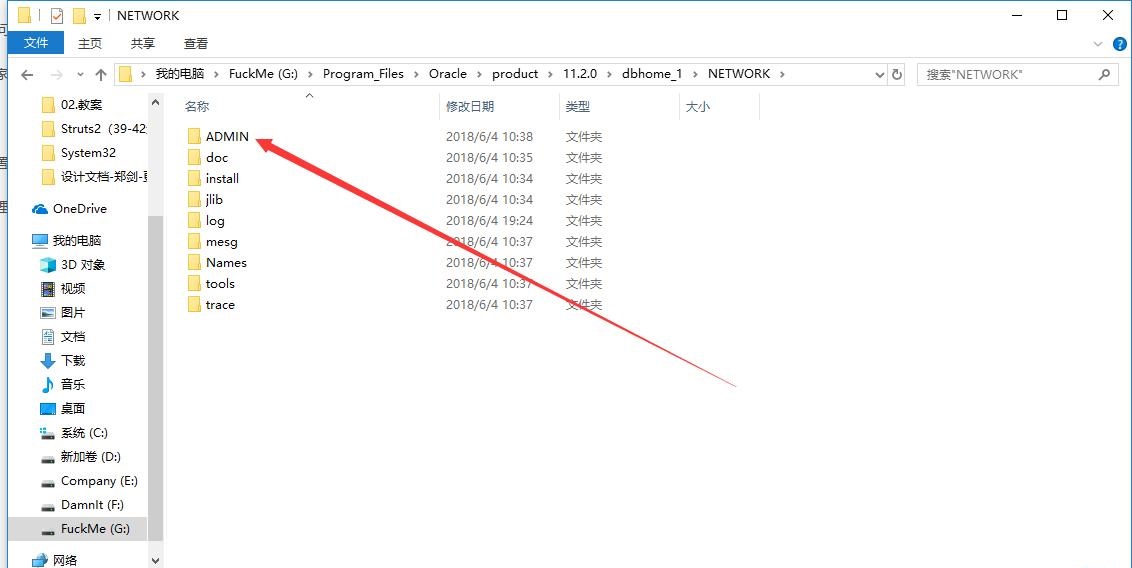
Task: Click dbhome_1 in the address breadcrumb
Action: click(652, 74)
